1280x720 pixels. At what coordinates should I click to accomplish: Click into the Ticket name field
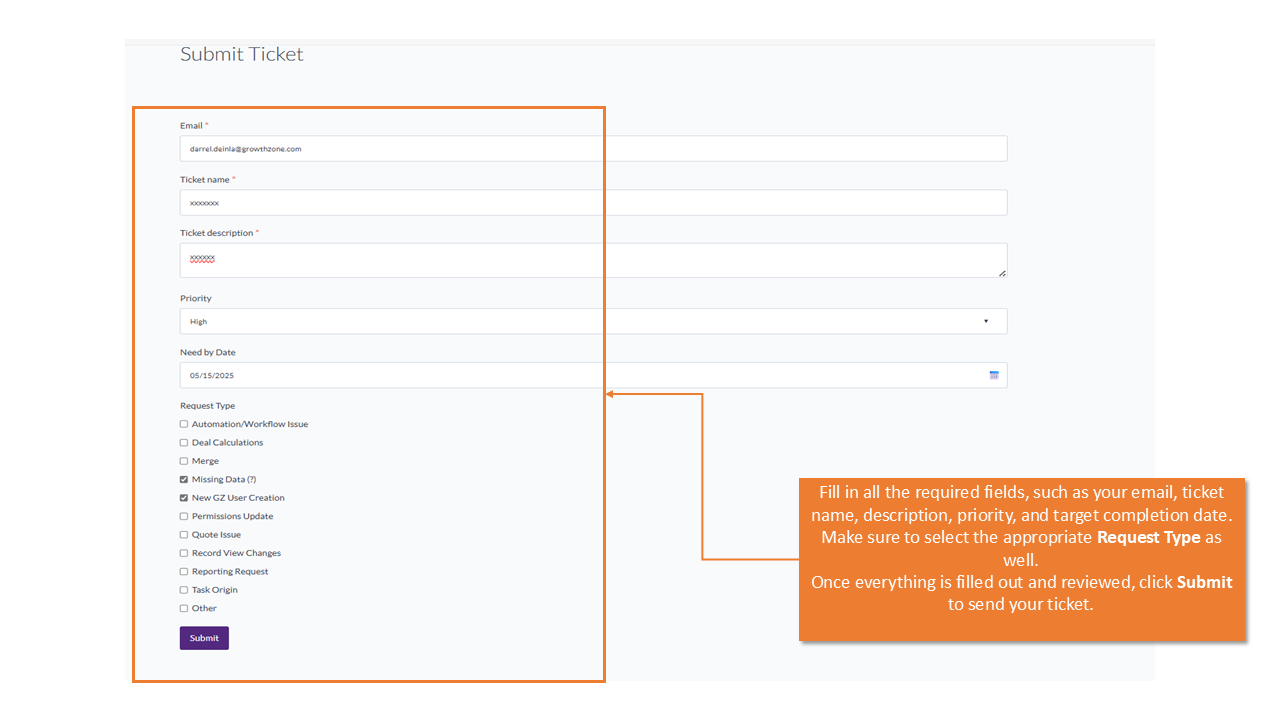[x=593, y=202]
